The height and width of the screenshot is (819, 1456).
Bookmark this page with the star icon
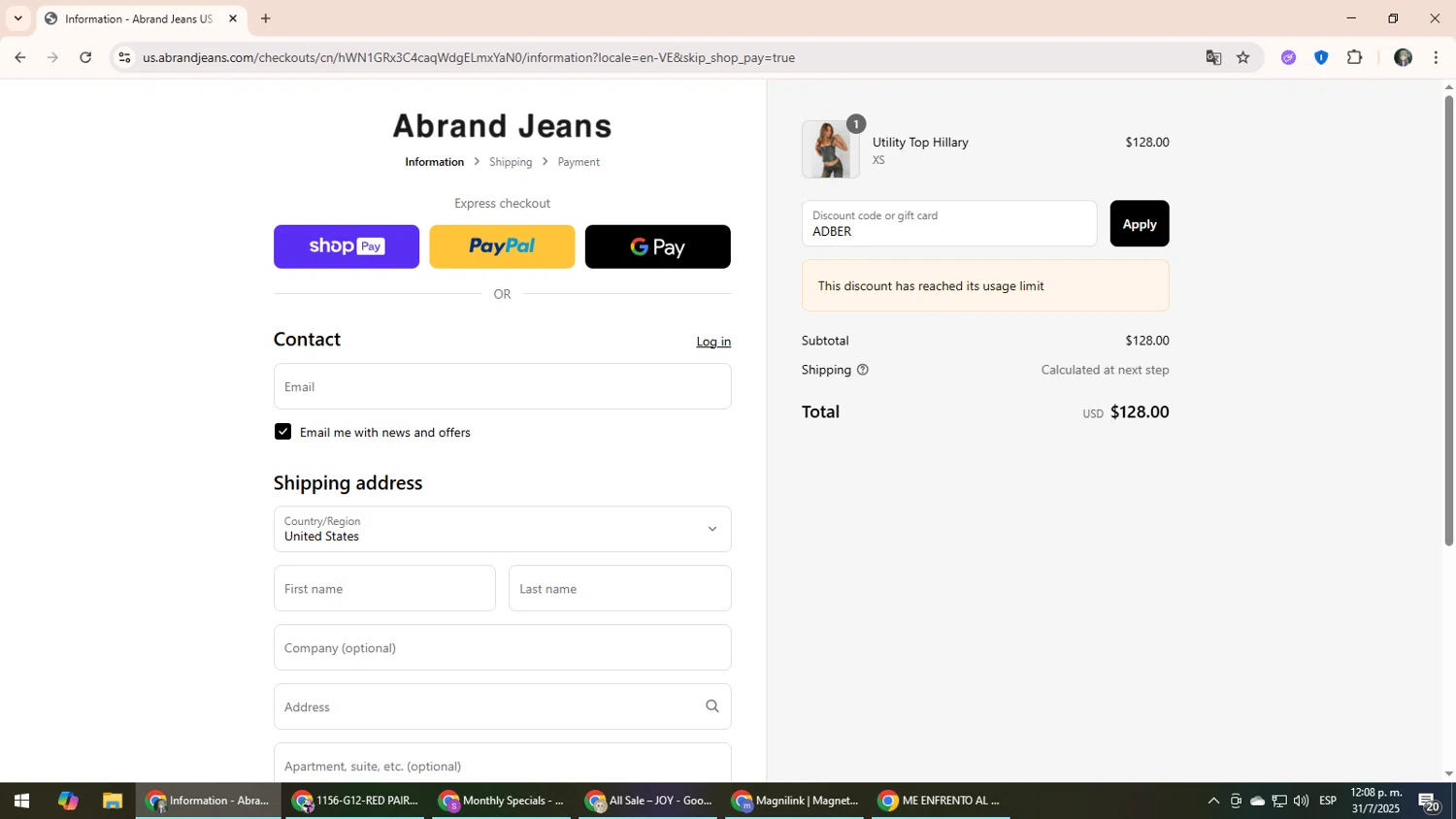1243,57
